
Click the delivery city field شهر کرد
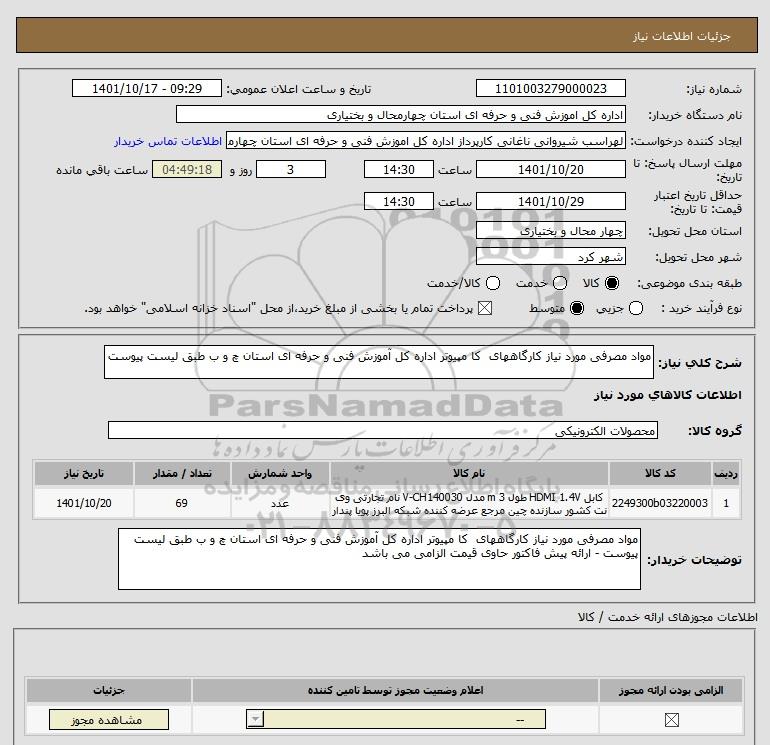550,257
